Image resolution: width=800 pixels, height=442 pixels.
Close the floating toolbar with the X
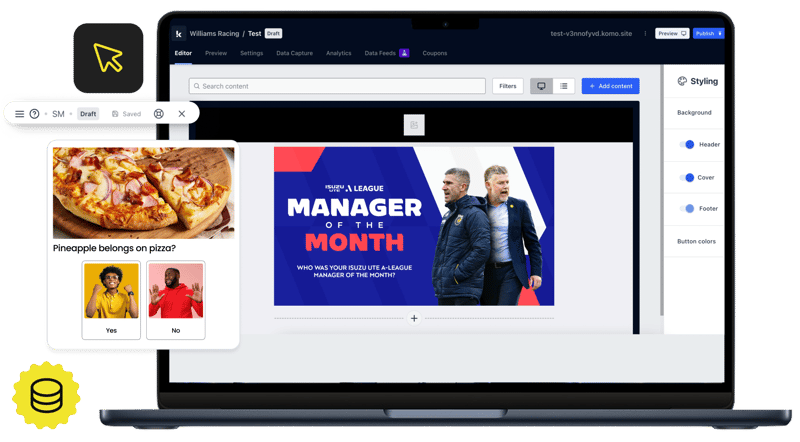click(x=182, y=114)
